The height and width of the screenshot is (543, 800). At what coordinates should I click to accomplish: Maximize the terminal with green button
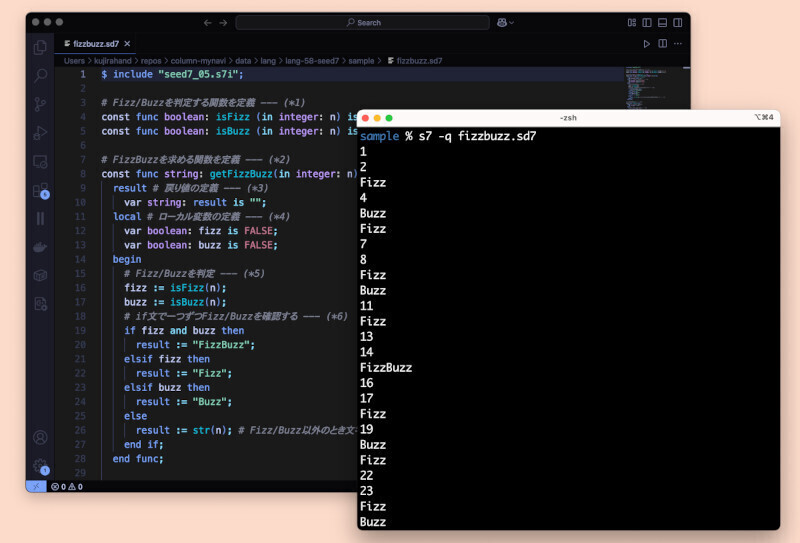(389, 118)
